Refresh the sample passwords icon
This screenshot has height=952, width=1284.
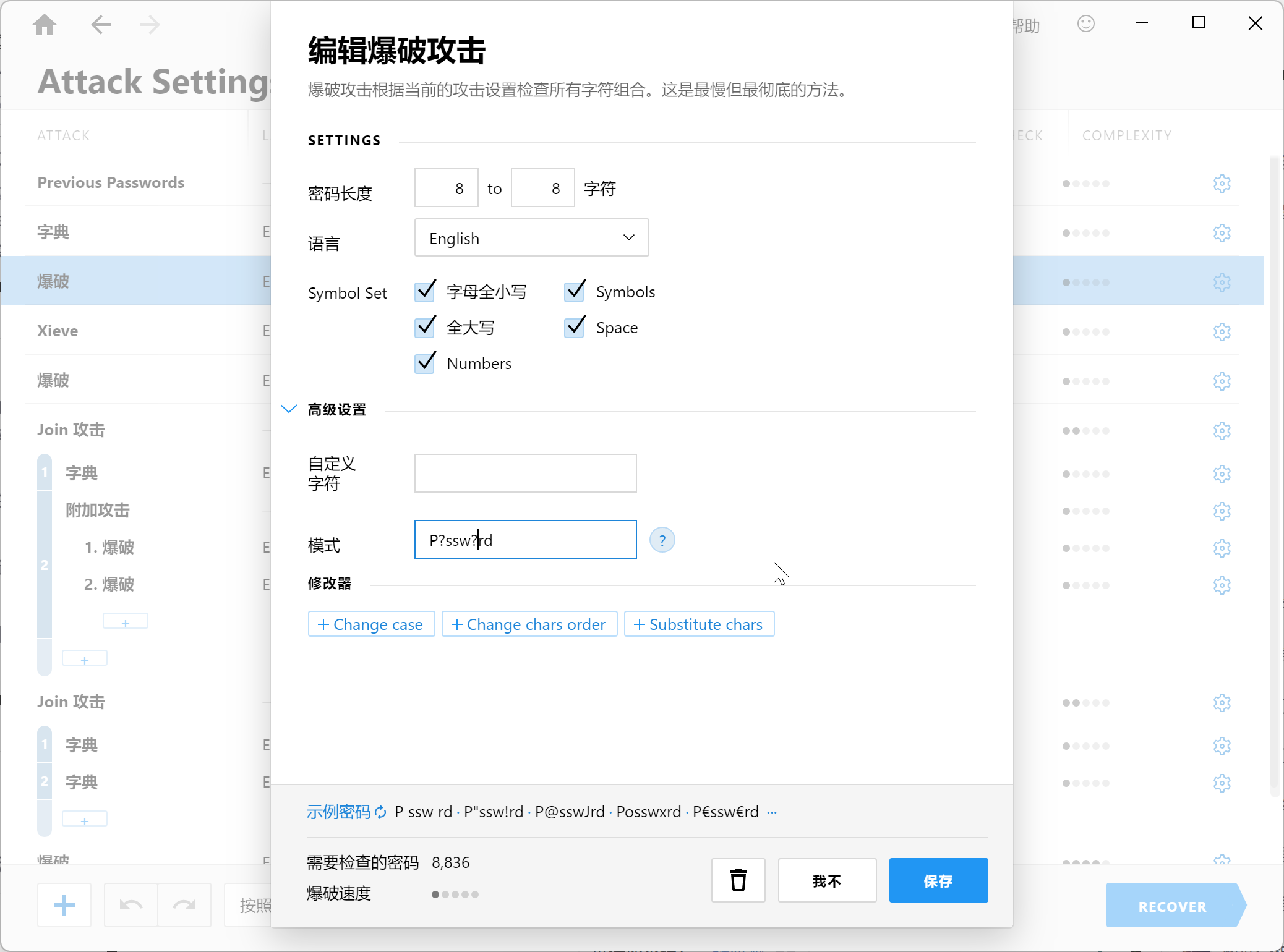[380, 812]
